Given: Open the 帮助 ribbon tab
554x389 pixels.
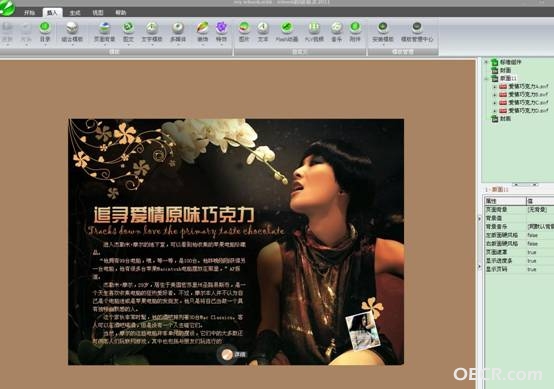Looking at the screenshot, I should (x=121, y=13).
